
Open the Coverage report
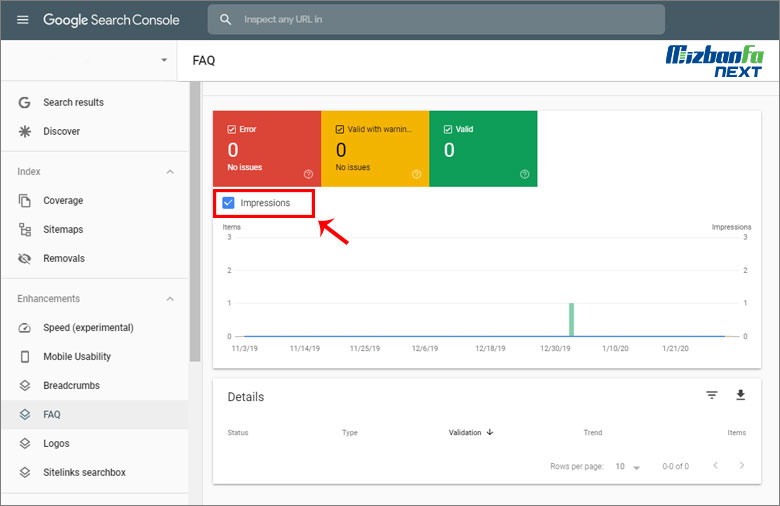[63, 201]
